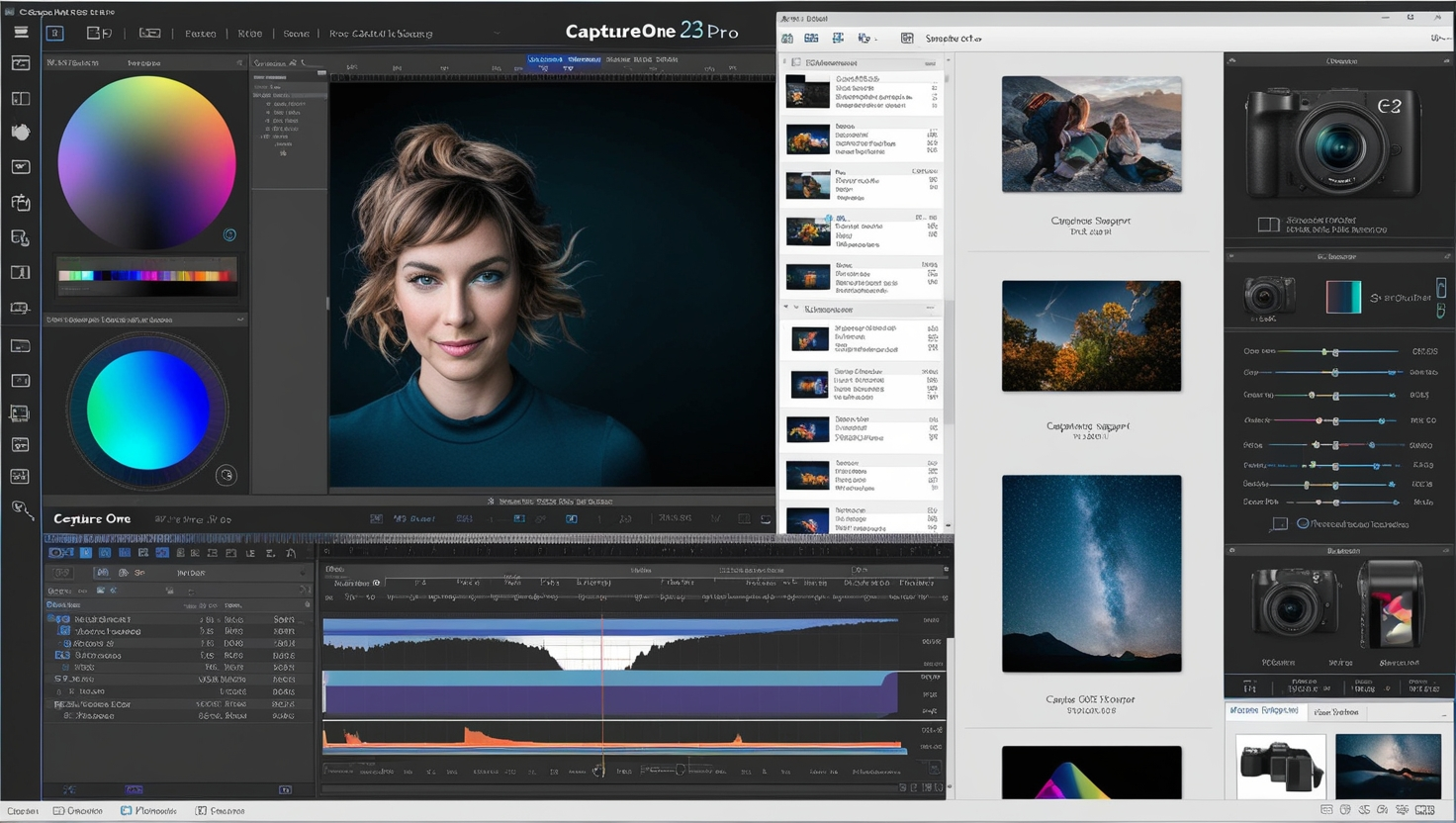
Task: Reset the color wheel with the blue circular icon
Action: click(x=229, y=234)
